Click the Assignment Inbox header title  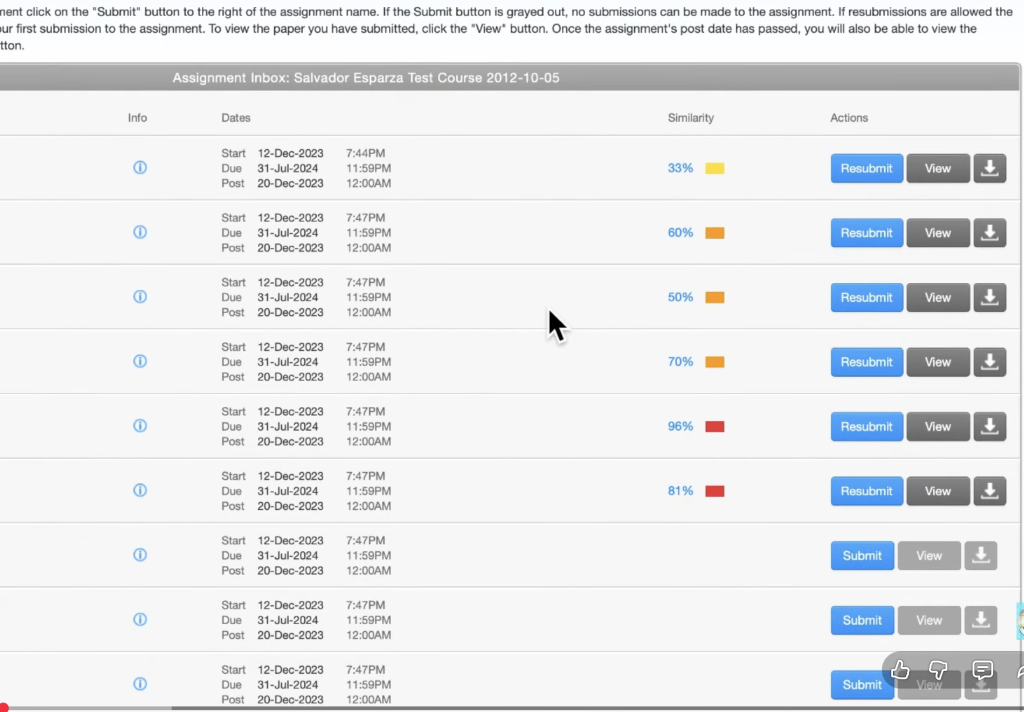pos(366,78)
